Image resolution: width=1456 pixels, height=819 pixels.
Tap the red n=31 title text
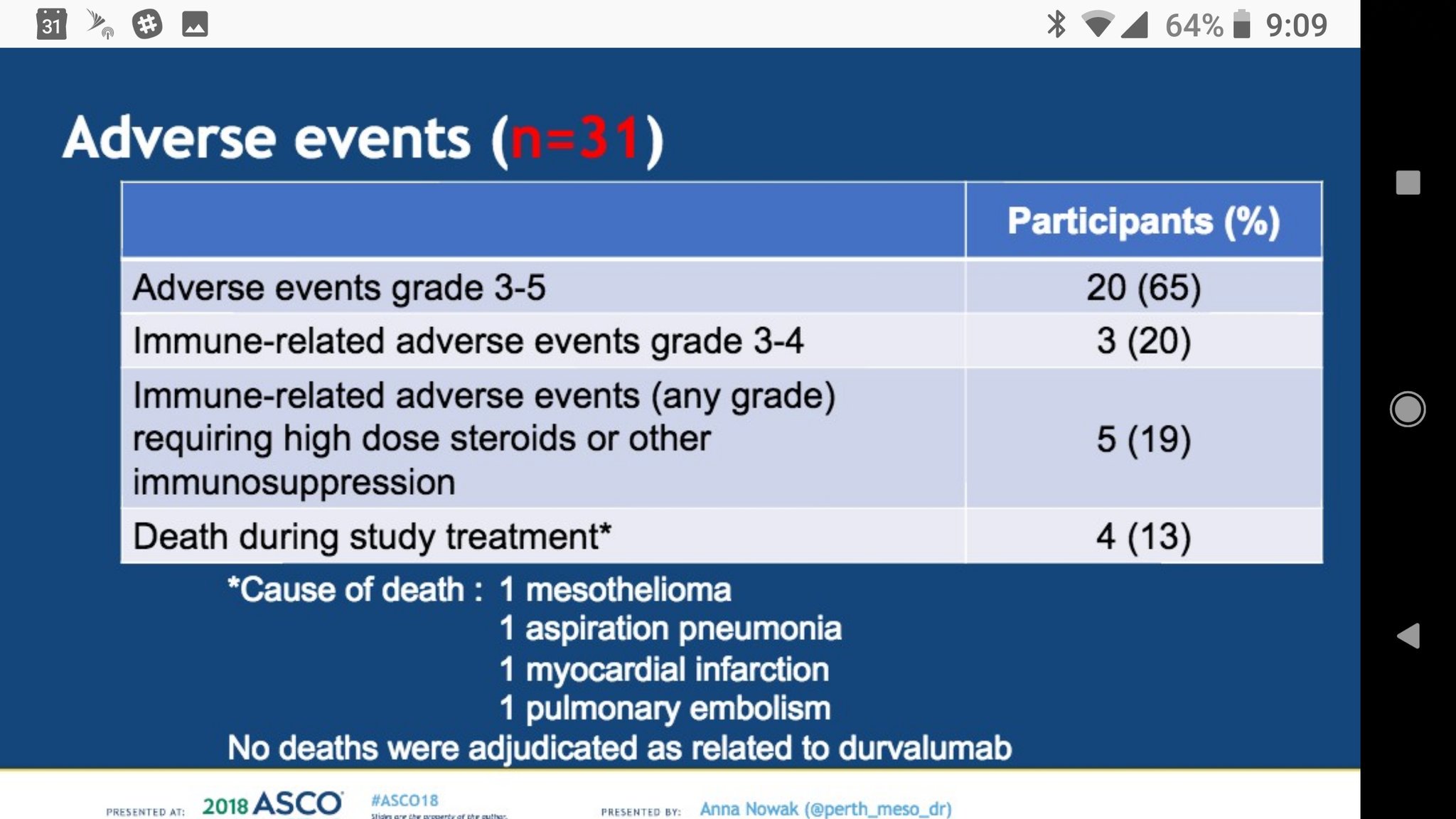point(574,138)
